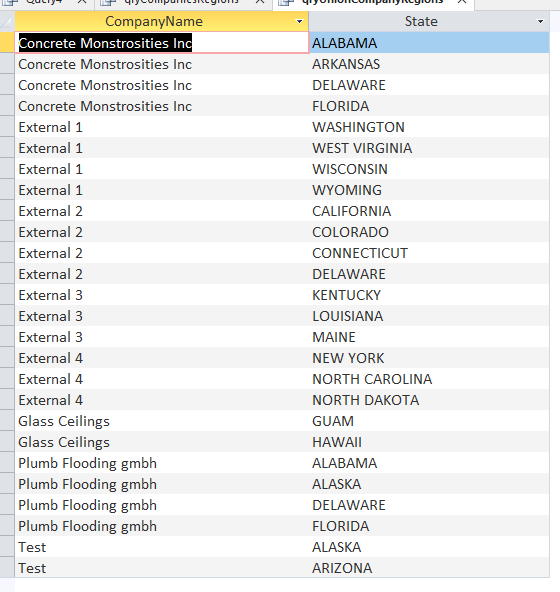Image resolution: width=560 pixels, height=592 pixels.
Task: Click the NORTH CAROLINA state cell
Action: pos(429,379)
